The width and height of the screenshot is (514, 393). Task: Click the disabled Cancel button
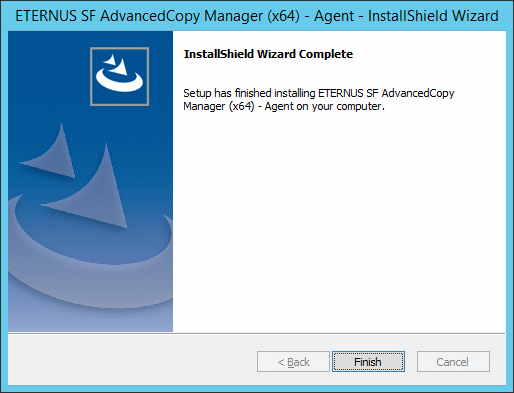[453, 361]
